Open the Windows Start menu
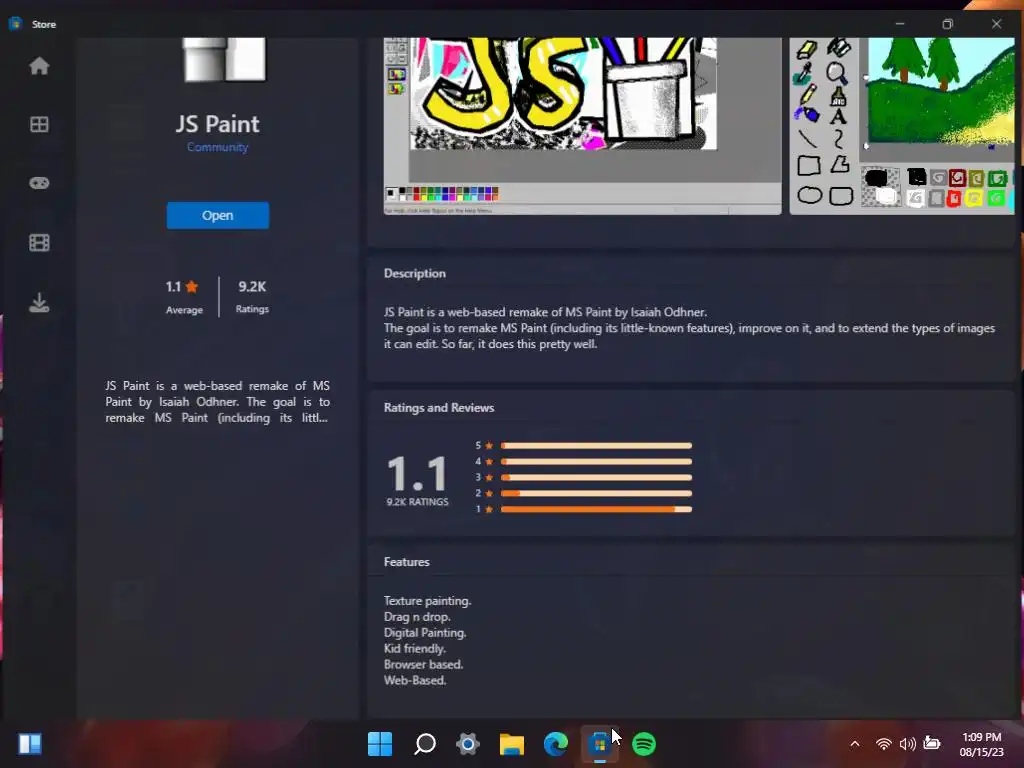This screenshot has height=768, width=1024. click(380, 744)
